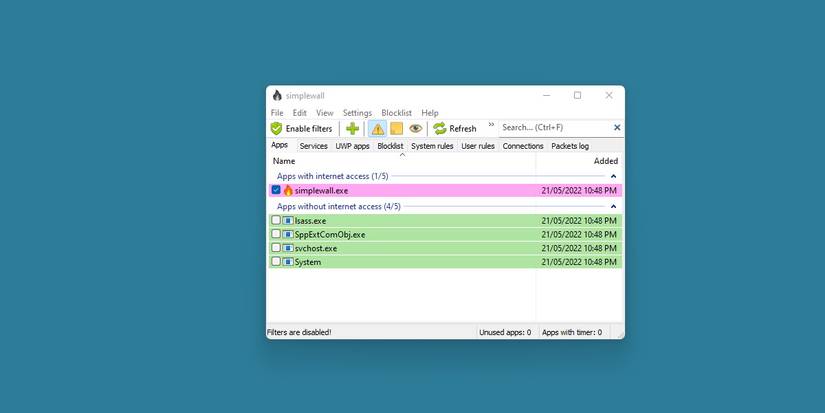Click the resize grip in status bar corner

click(620, 334)
